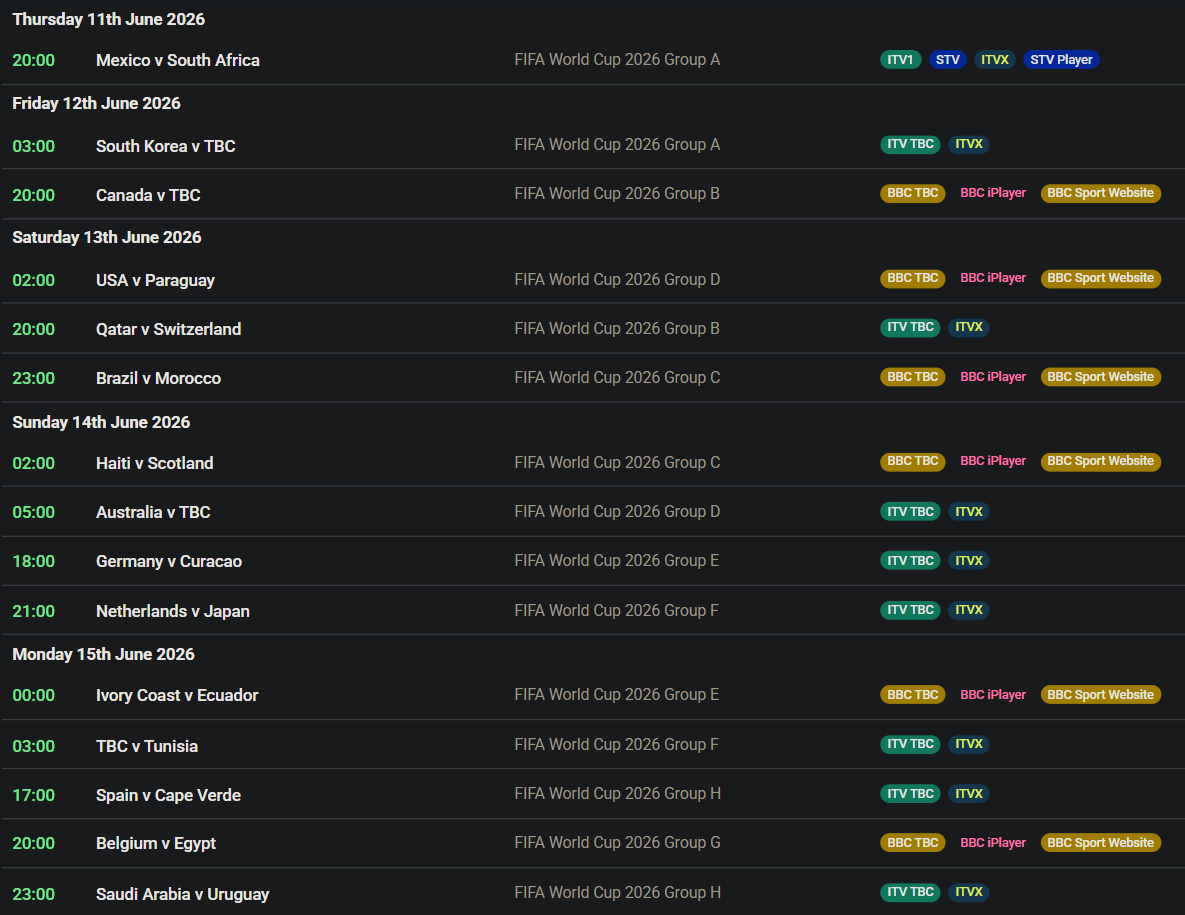Screen dimensions: 1185x915
Task: Open the Australia v TBC fixture
Action: click(153, 512)
